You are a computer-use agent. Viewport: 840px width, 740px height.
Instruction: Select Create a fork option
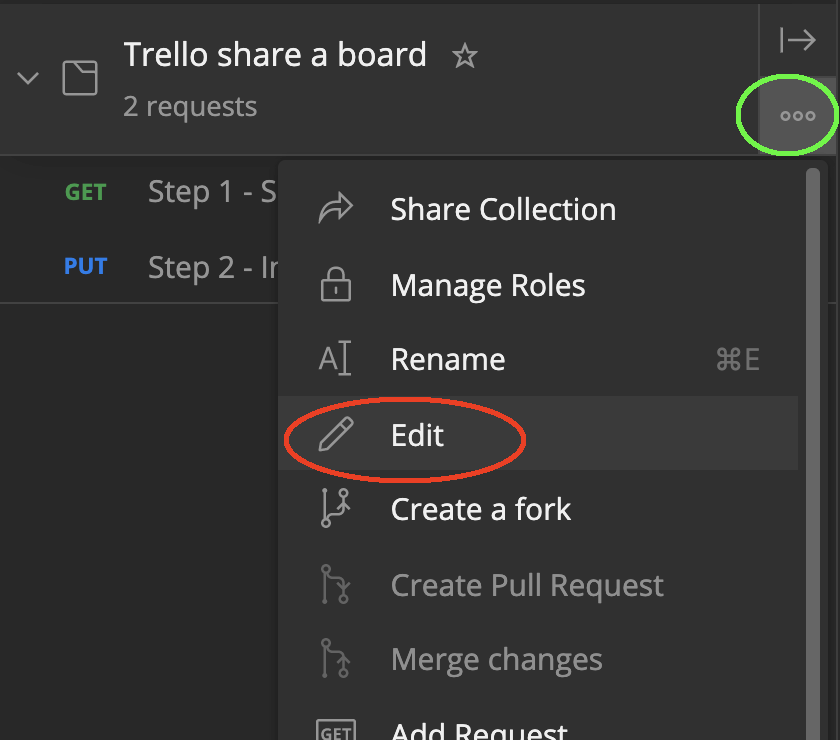click(538, 509)
